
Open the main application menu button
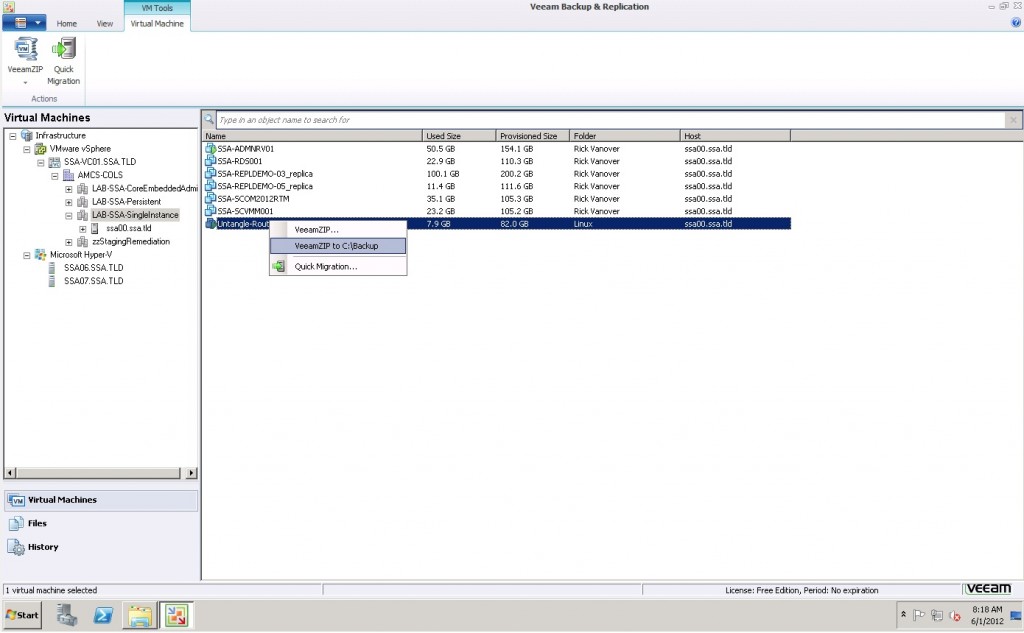click(24, 23)
